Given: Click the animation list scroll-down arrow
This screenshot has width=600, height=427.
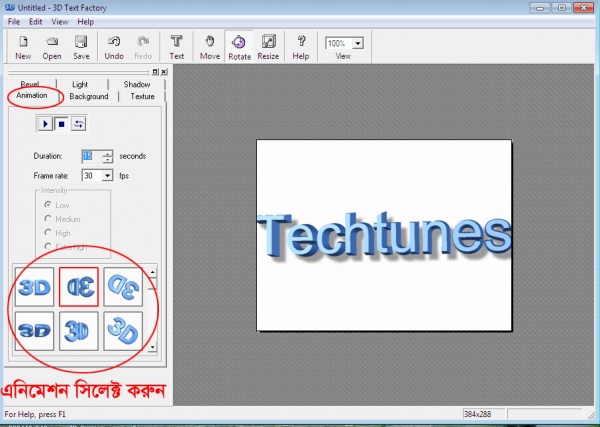Looking at the screenshot, I should [153, 347].
